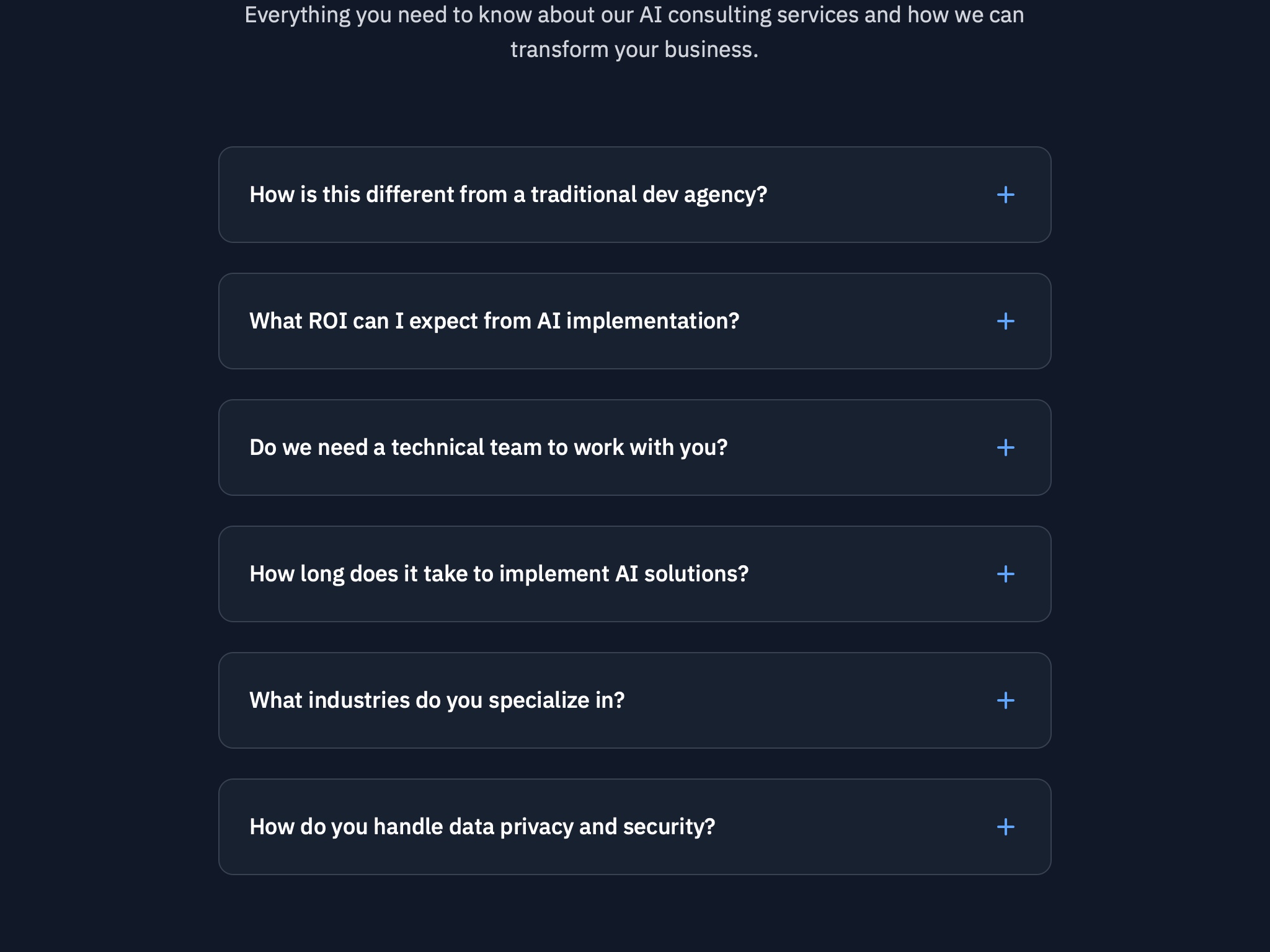Click 'How do you handle data privacy and security?'
Image resolution: width=1270 pixels, height=952 pixels.
(482, 826)
